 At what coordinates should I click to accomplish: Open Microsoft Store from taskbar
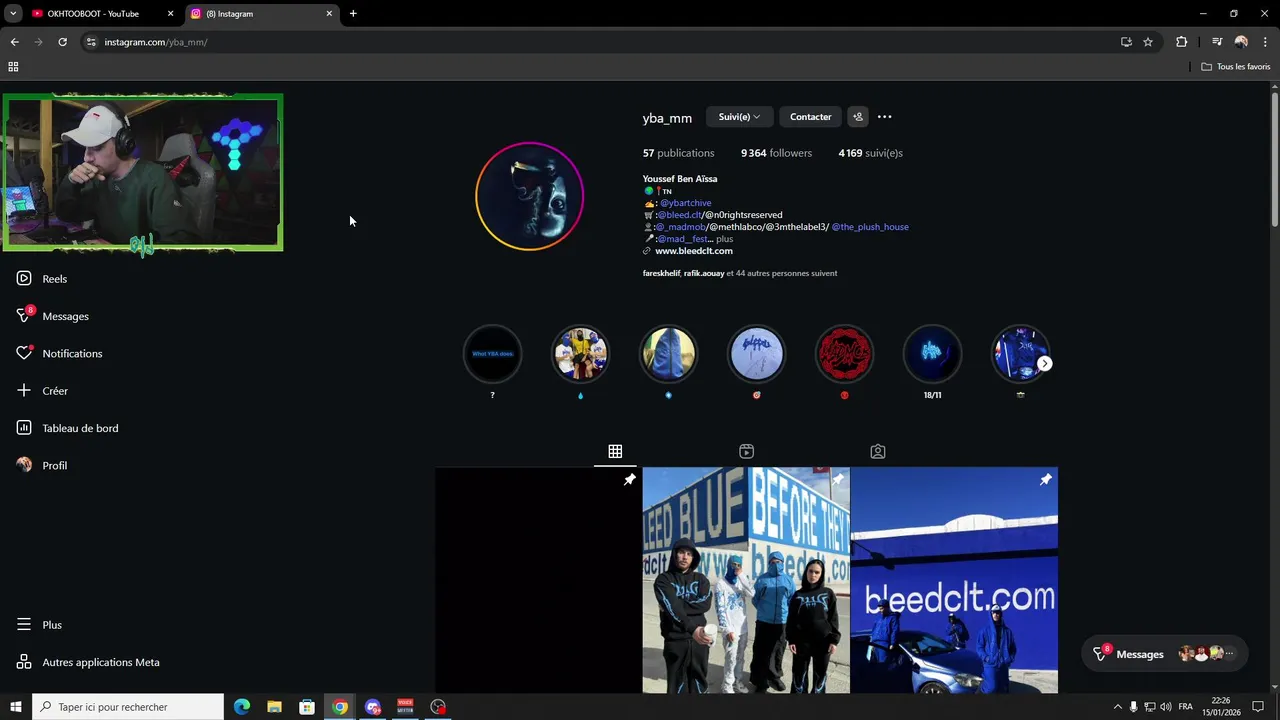click(x=307, y=707)
